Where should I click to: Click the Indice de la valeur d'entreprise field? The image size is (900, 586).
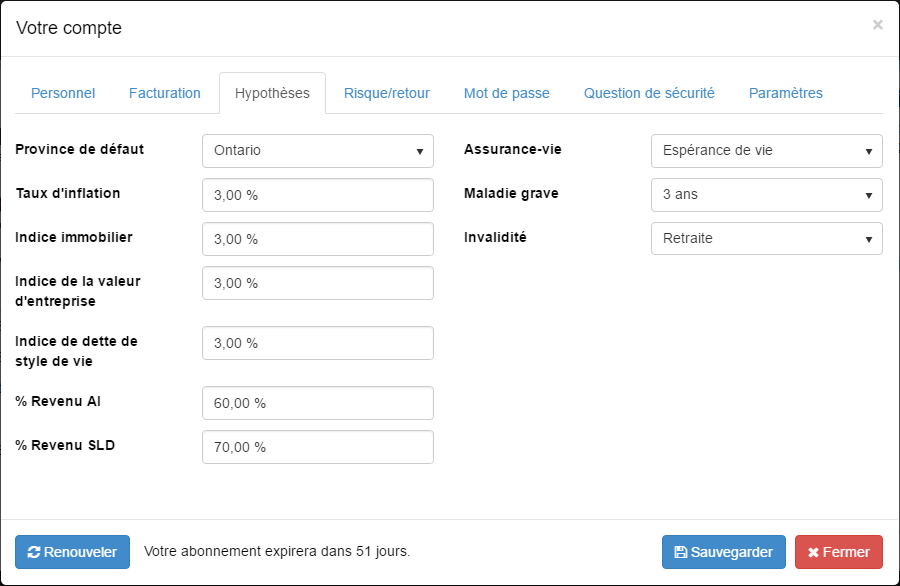click(x=318, y=283)
